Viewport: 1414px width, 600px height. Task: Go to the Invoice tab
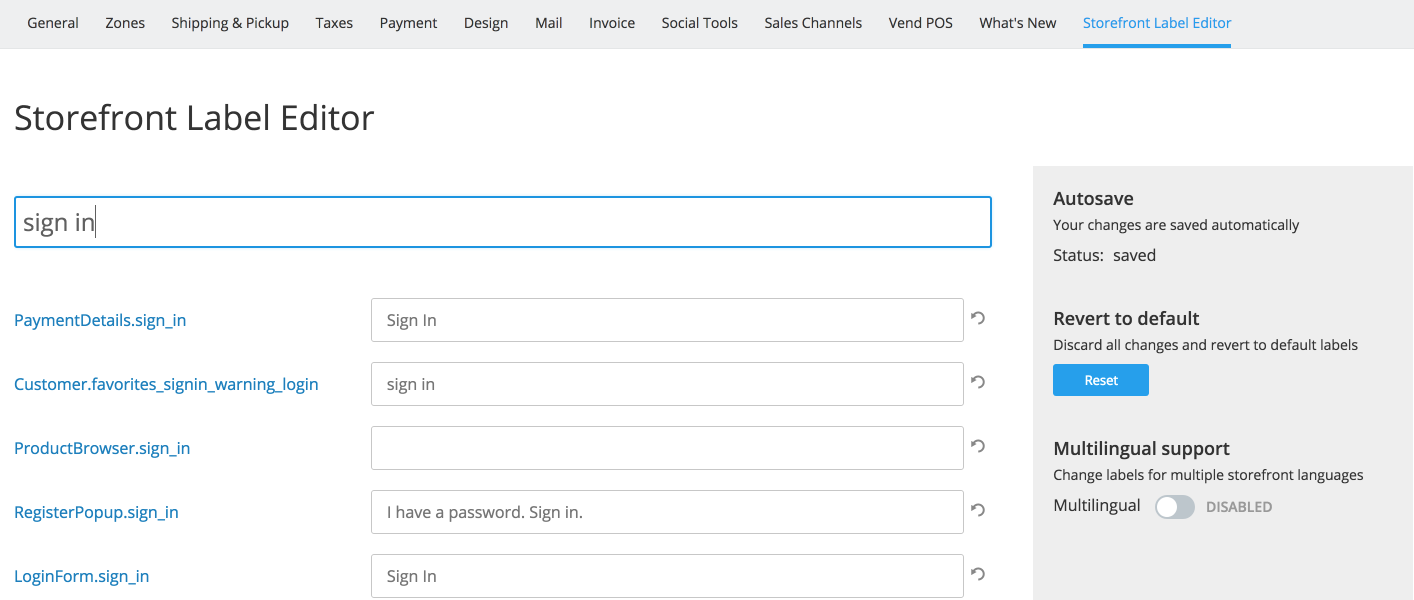[612, 23]
